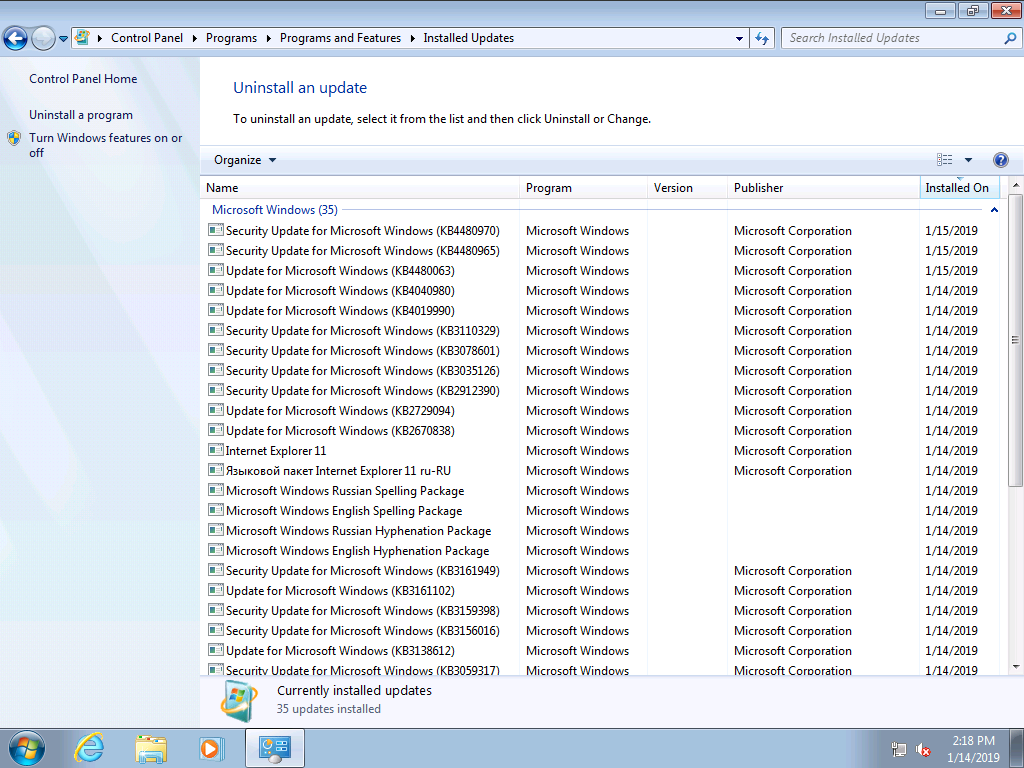Launch Internet Explorer from taskbar

(89, 748)
